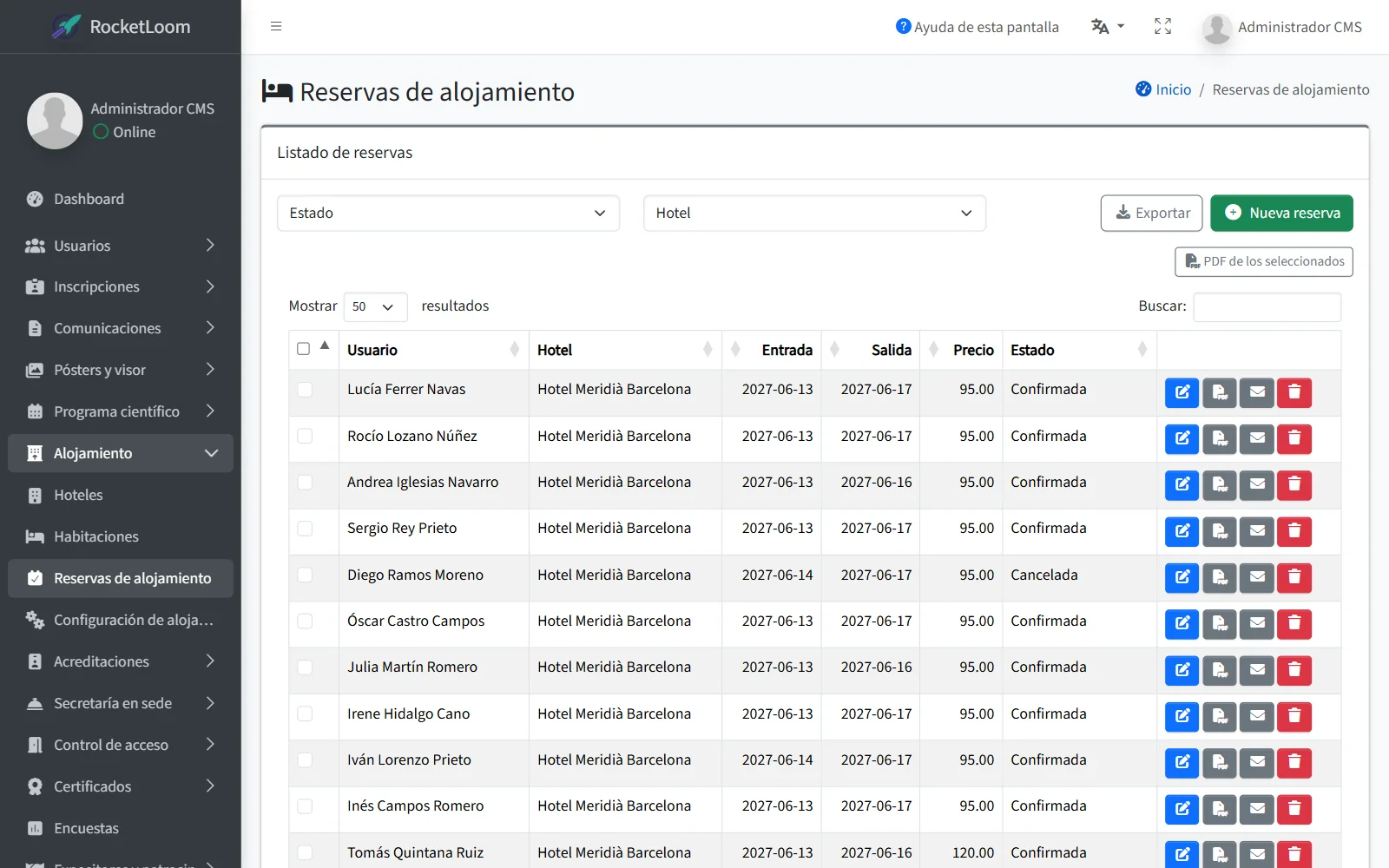The width and height of the screenshot is (1389, 868).
Task: Click the Exportar button
Action: (1151, 214)
